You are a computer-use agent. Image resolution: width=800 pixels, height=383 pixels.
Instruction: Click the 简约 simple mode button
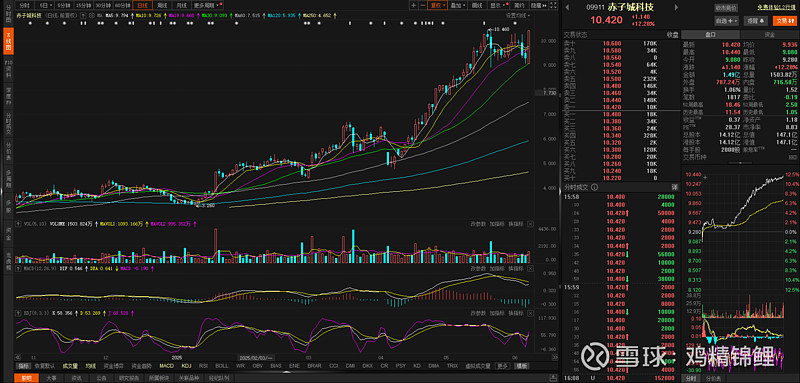519,5
